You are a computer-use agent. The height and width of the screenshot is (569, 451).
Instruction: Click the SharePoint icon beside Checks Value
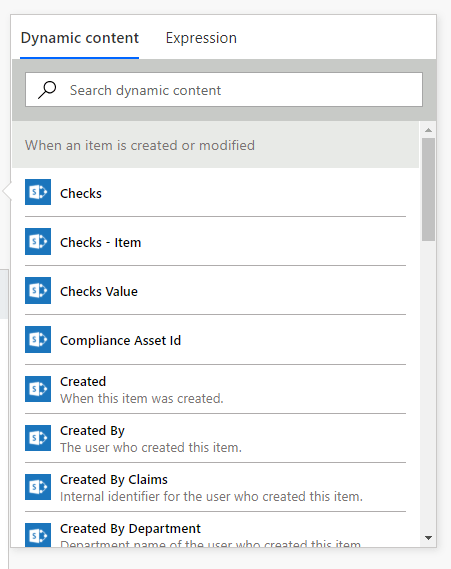[x=38, y=290]
